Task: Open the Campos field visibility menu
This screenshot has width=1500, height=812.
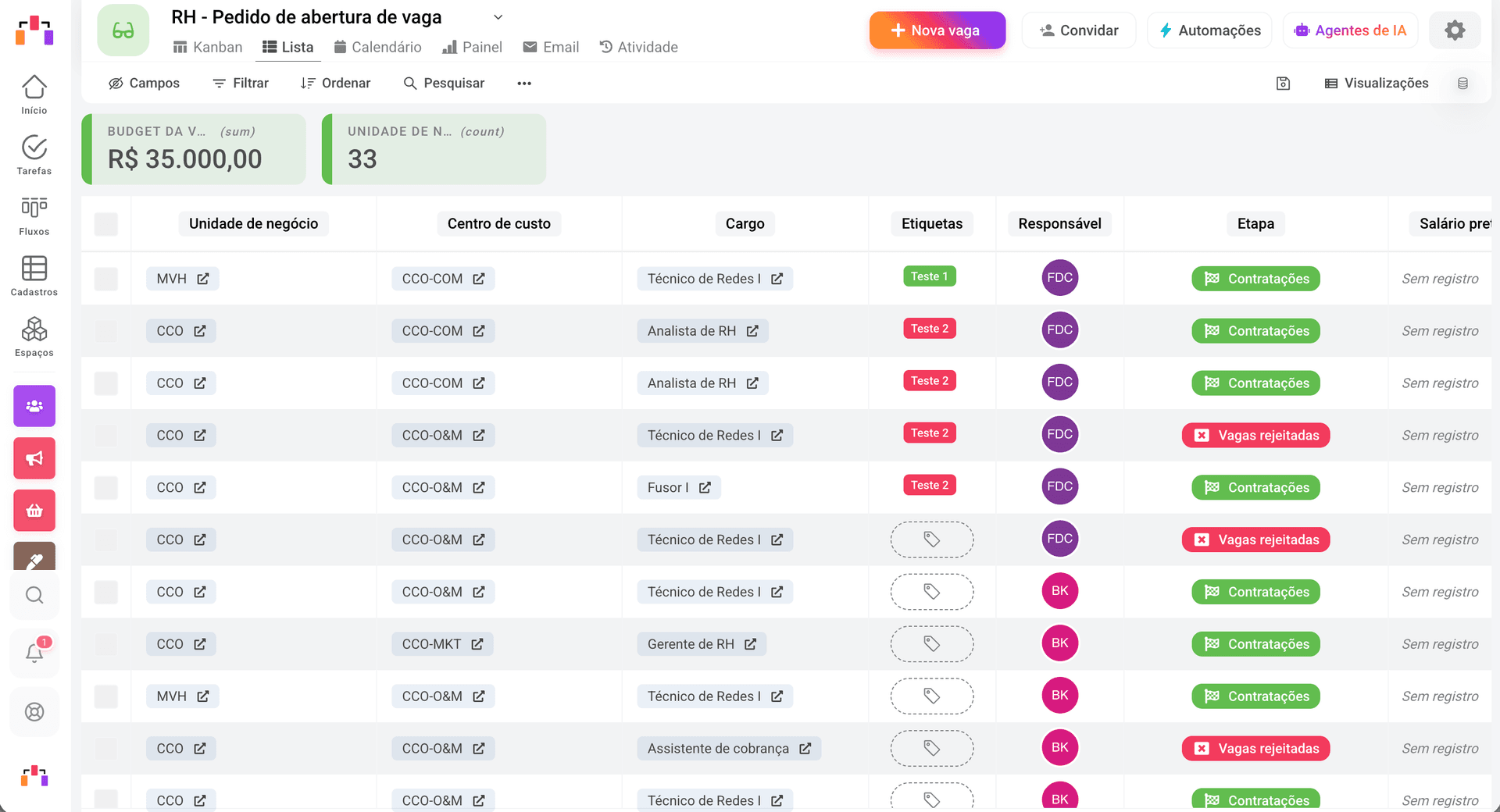Action: pos(144,84)
